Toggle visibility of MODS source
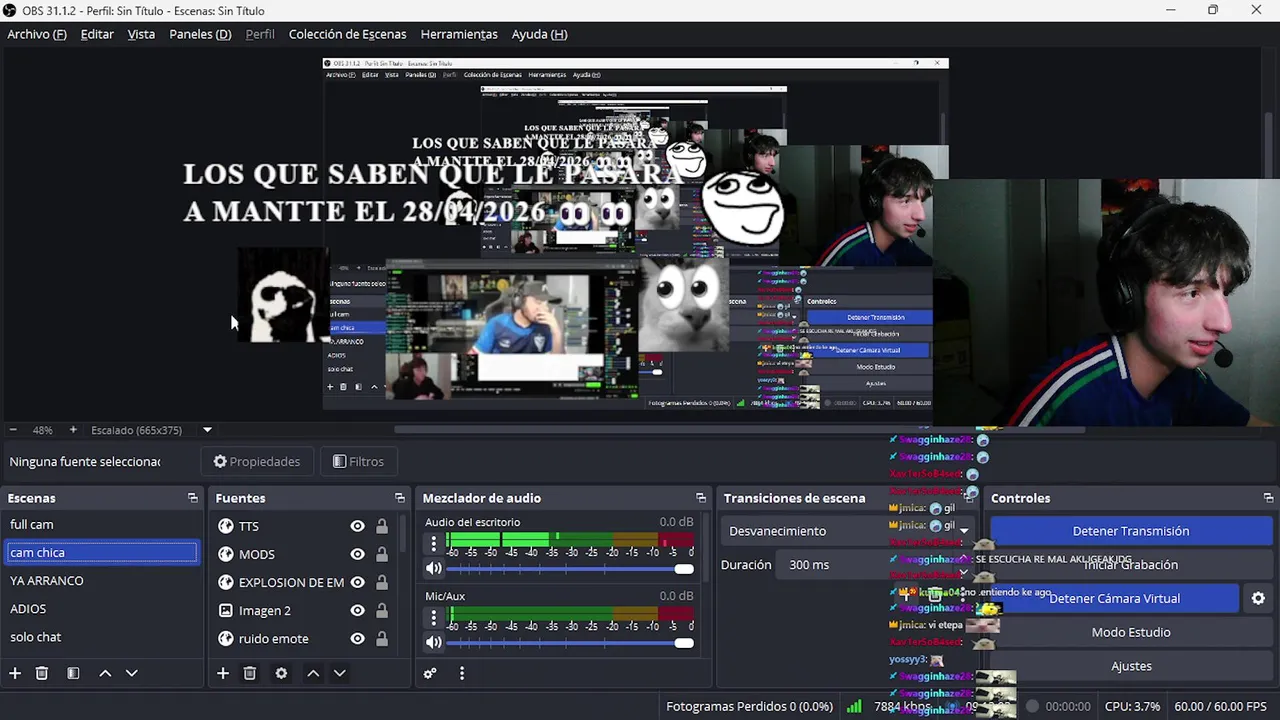The width and height of the screenshot is (1280, 720). click(x=357, y=554)
